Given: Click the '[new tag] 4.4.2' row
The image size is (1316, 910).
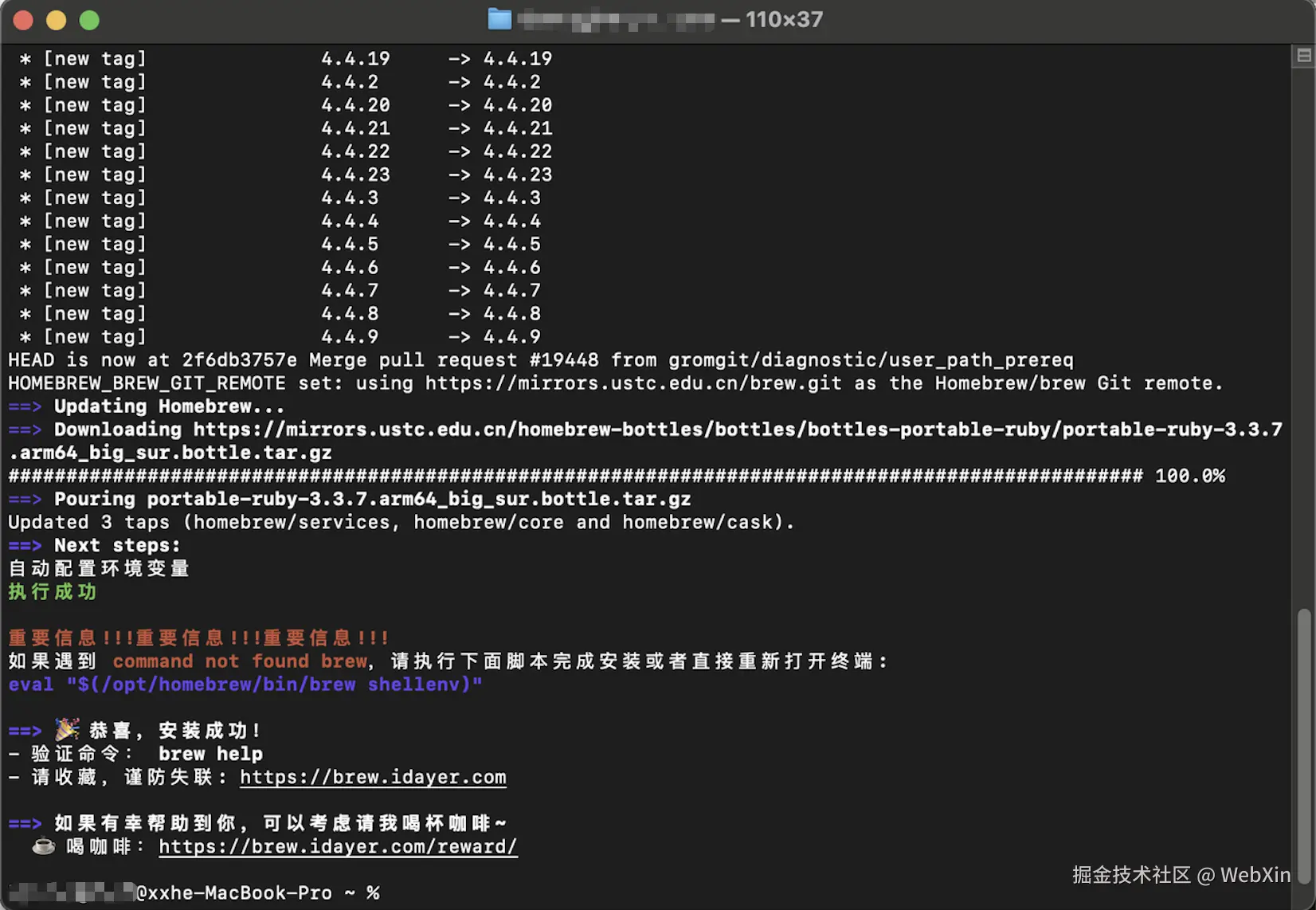Looking at the screenshot, I should [280, 82].
